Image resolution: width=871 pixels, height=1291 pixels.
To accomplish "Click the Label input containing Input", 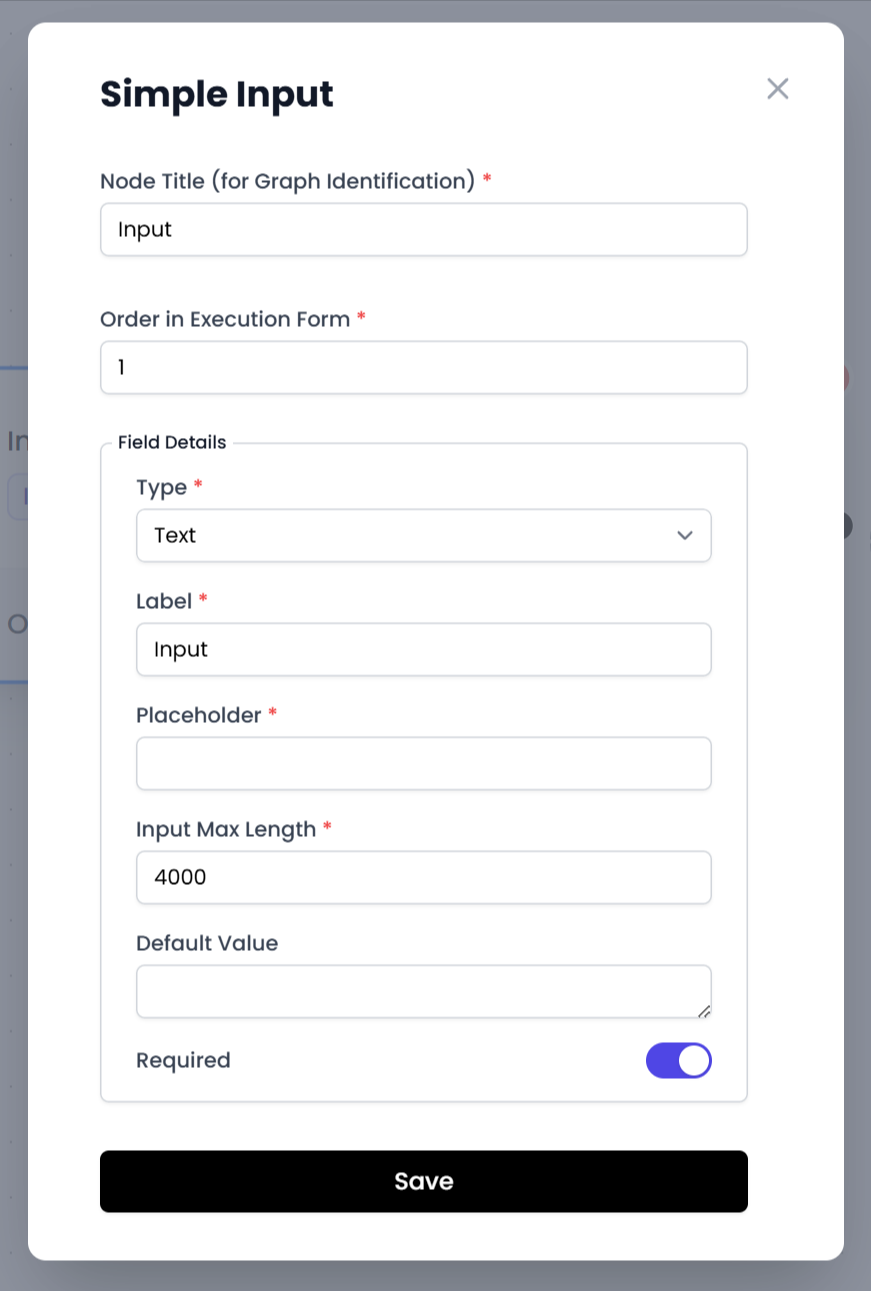I will click(423, 650).
